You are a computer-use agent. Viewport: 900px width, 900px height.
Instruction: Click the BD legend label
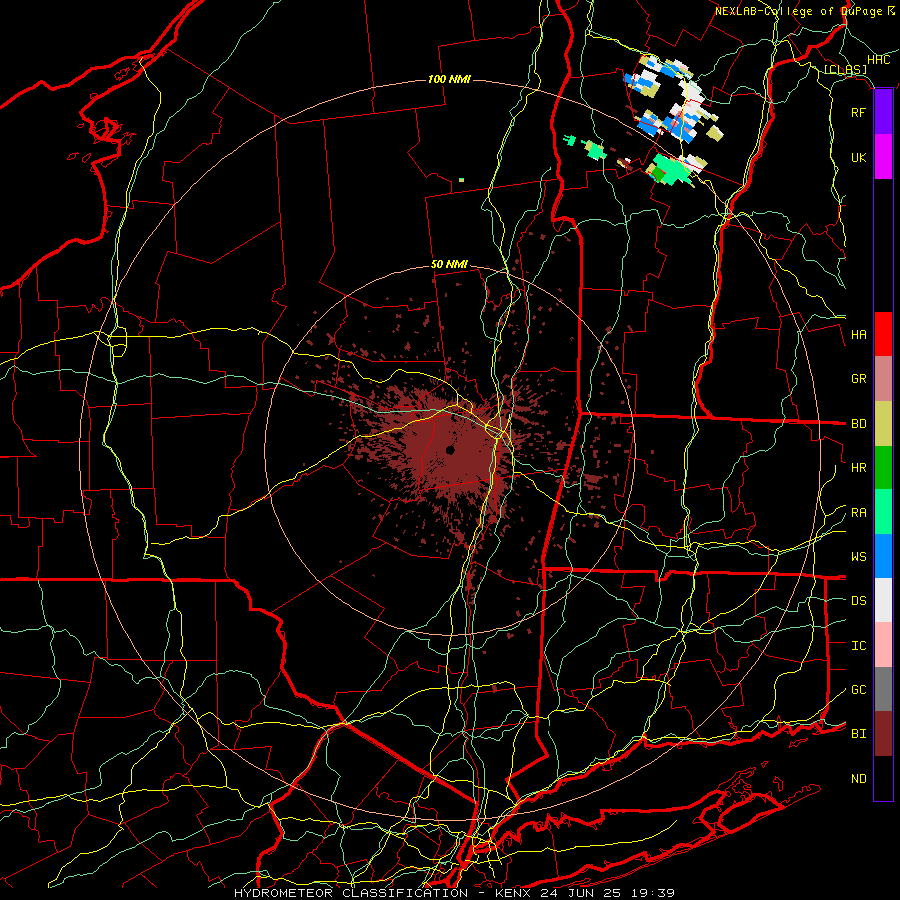click(x=858, y=424)
